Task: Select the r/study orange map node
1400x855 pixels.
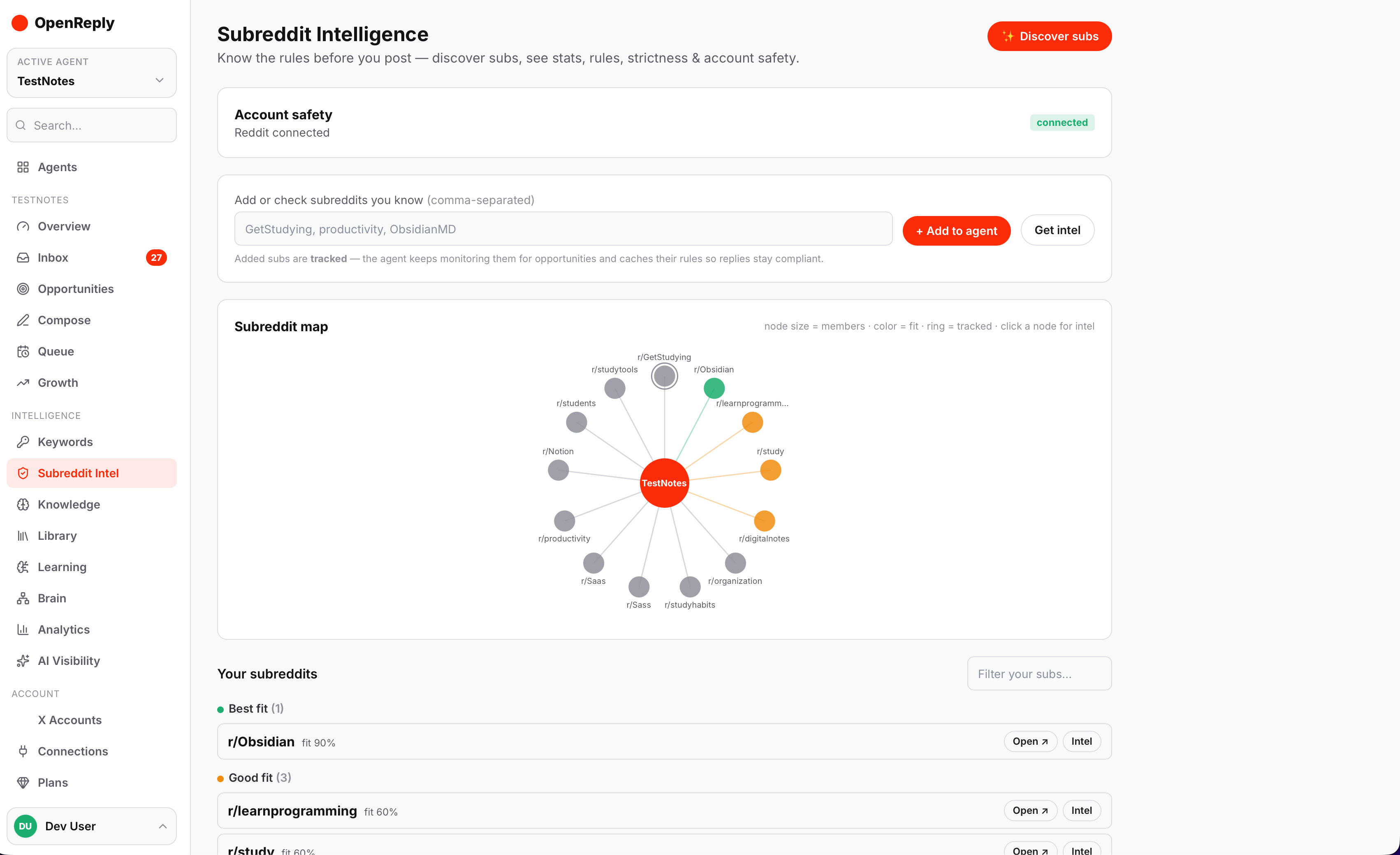Action: click(770, 470)
